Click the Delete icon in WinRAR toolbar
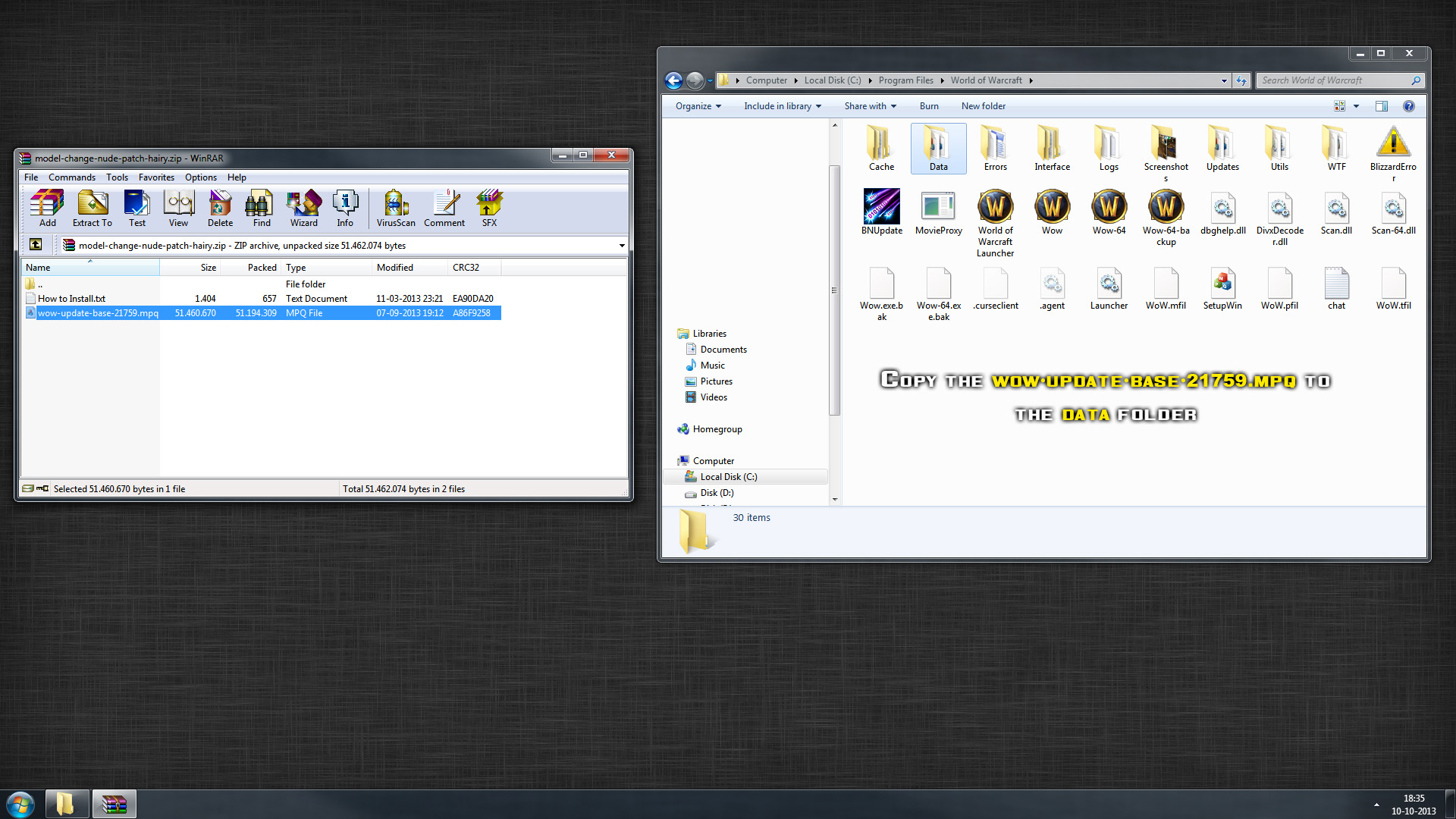The image size is (1456, 819). coord(220,209)
